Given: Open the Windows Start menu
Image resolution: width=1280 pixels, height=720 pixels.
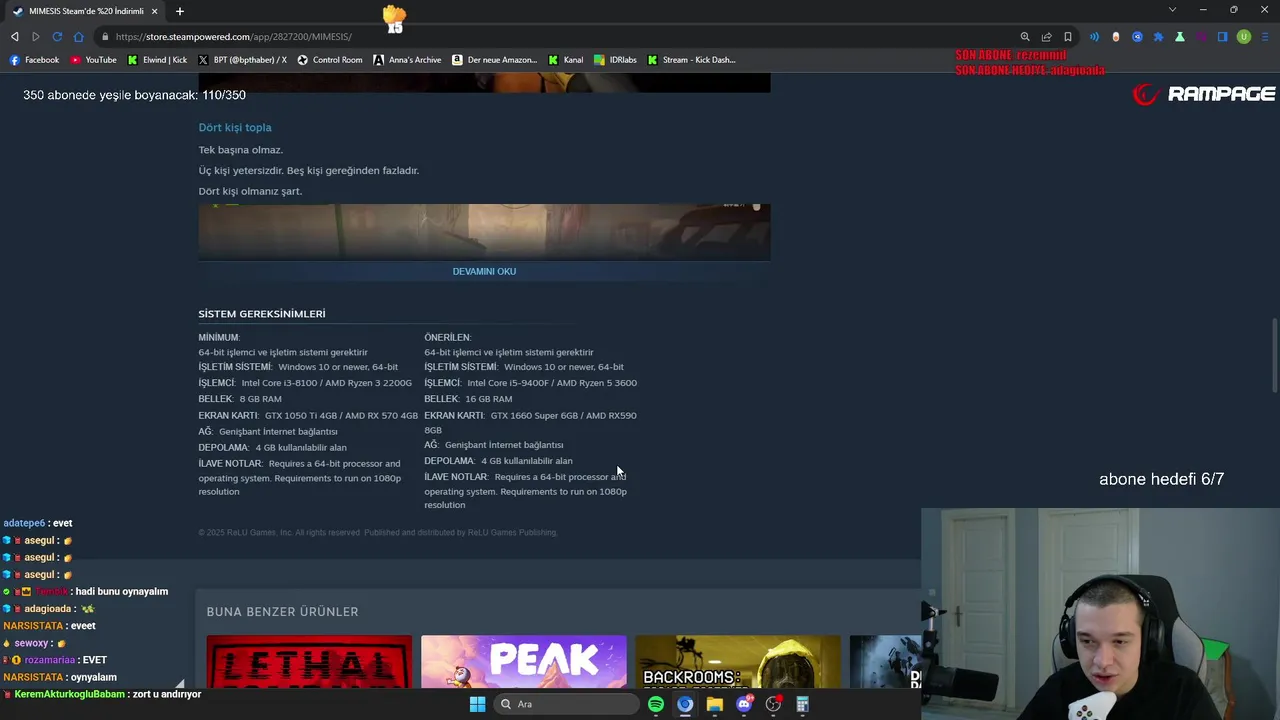Looking at the screenshot, I should 478,704.
